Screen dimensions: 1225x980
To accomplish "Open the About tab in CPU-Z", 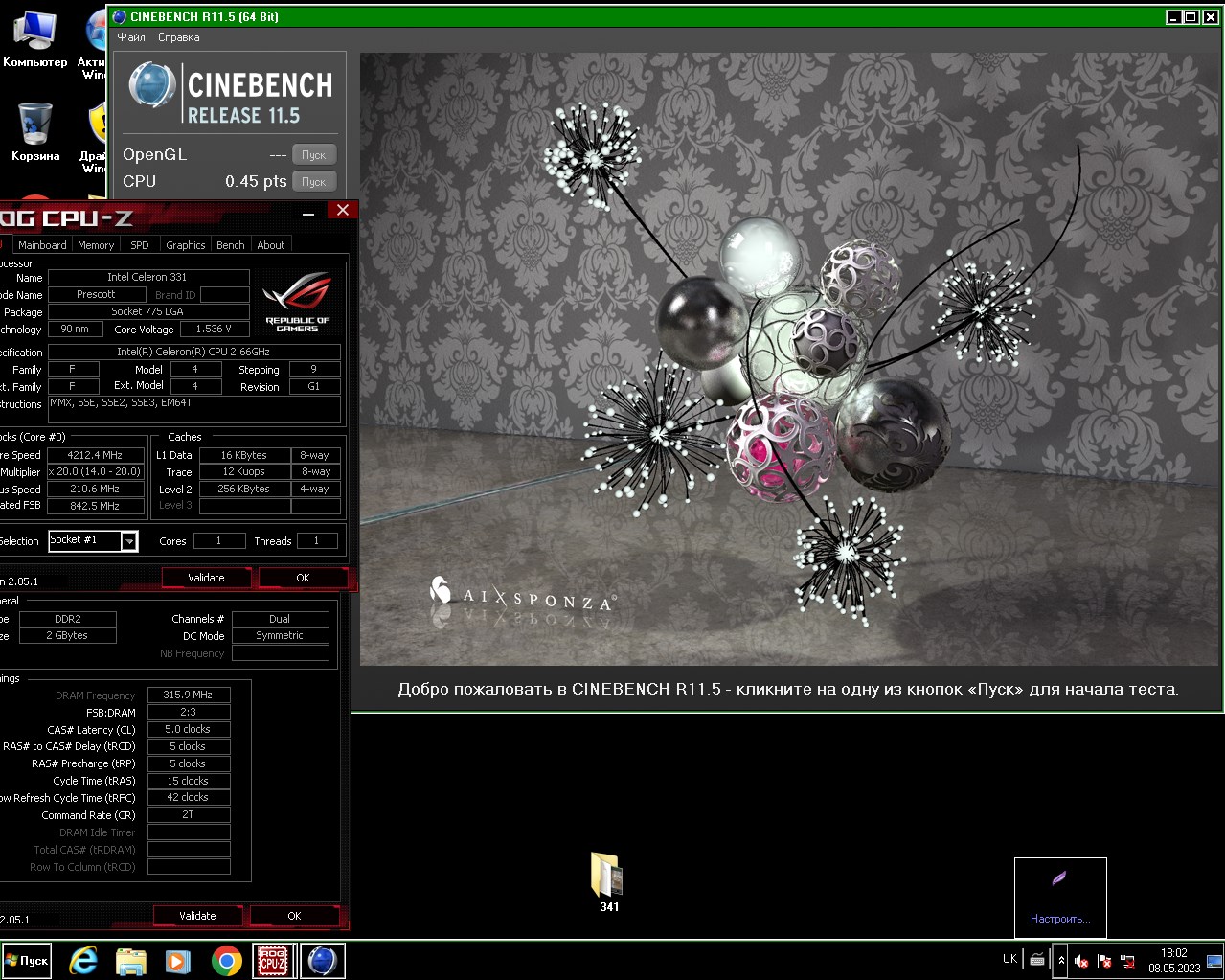I will 271,245.
